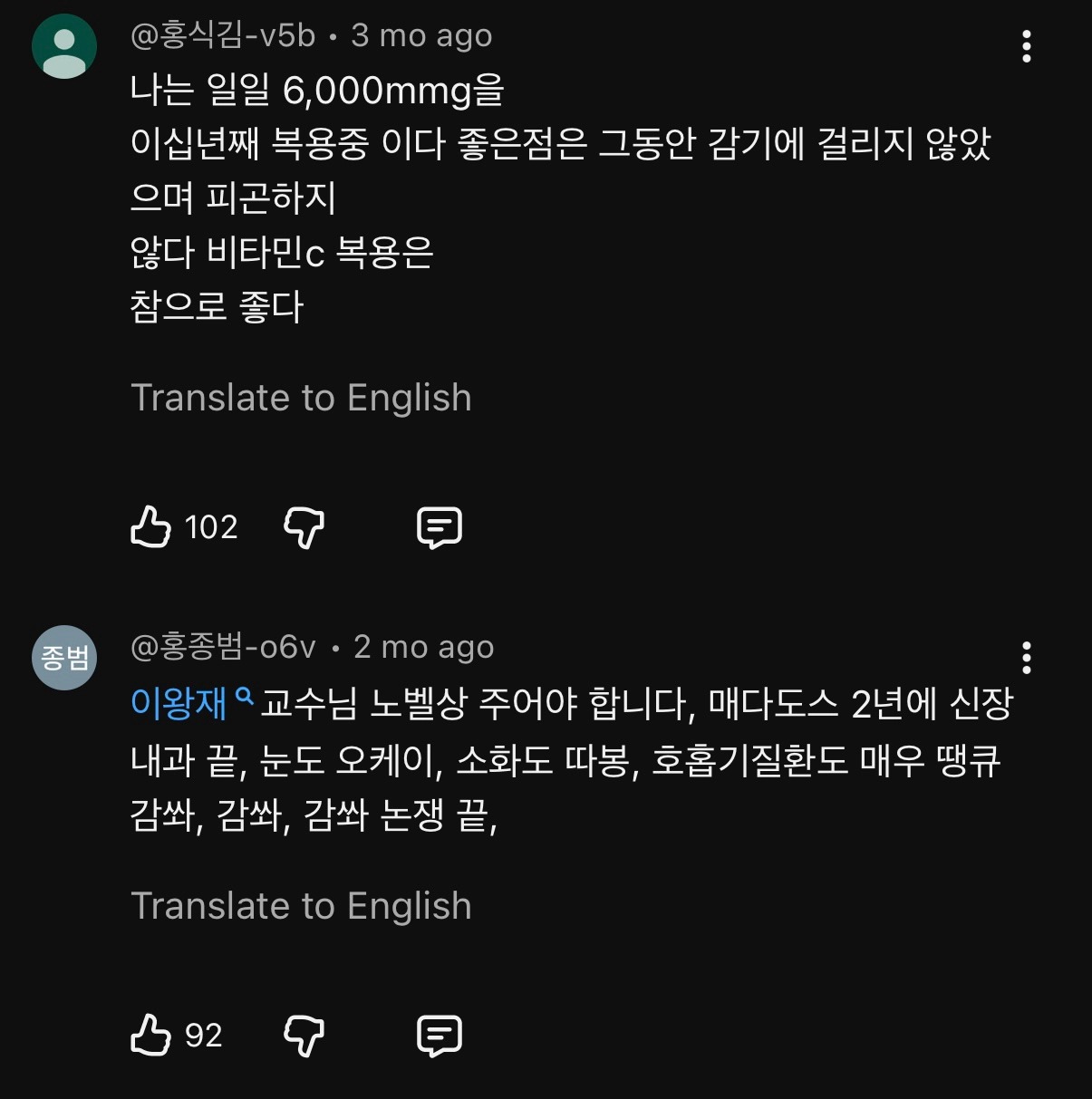
Task: Open the default profile avatar of @홍식김-v5b
Action: (64, 45)
